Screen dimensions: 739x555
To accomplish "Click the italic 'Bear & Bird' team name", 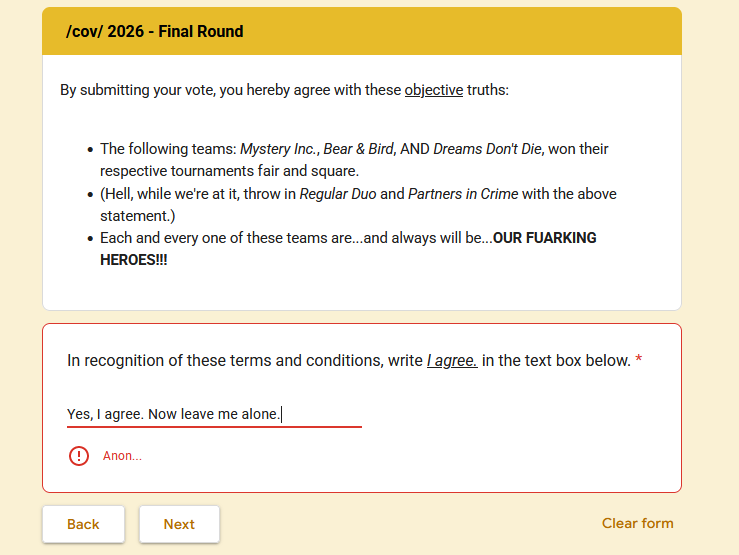I will pos(358,149).
